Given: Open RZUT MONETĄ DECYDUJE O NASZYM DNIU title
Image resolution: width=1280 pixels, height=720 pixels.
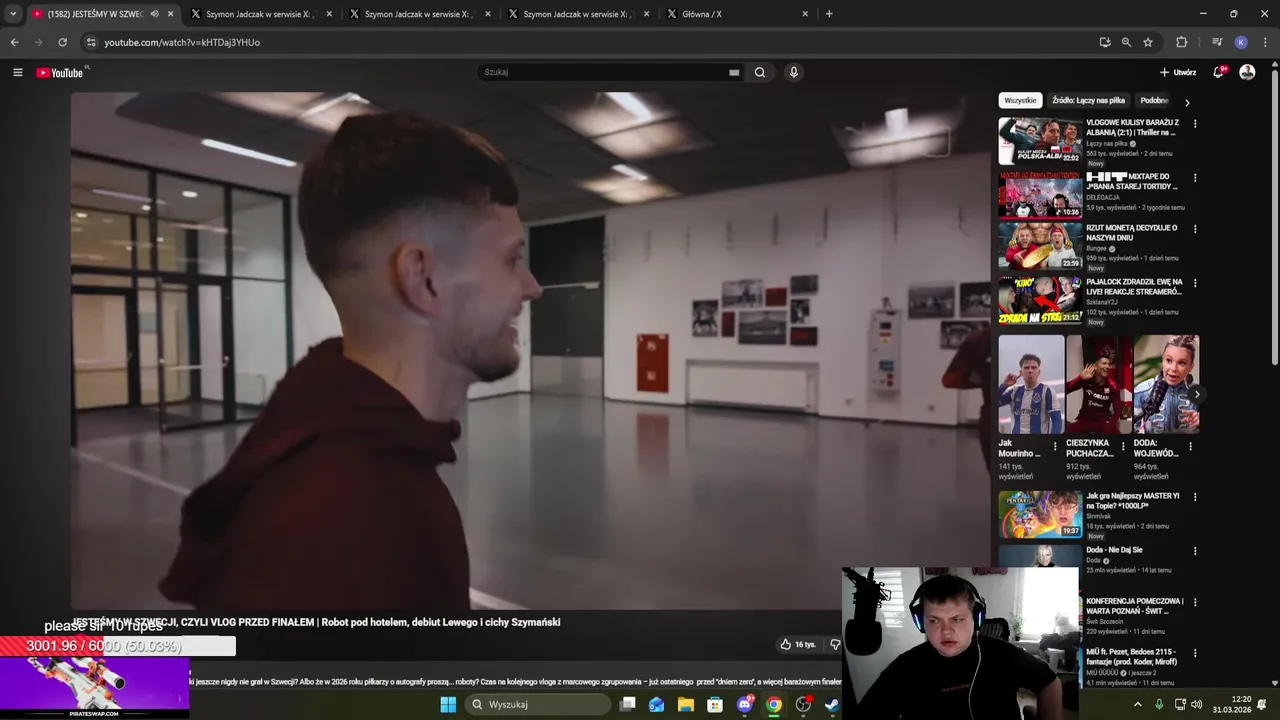Looking at the screenshot, I should (x=1132, y=233).
